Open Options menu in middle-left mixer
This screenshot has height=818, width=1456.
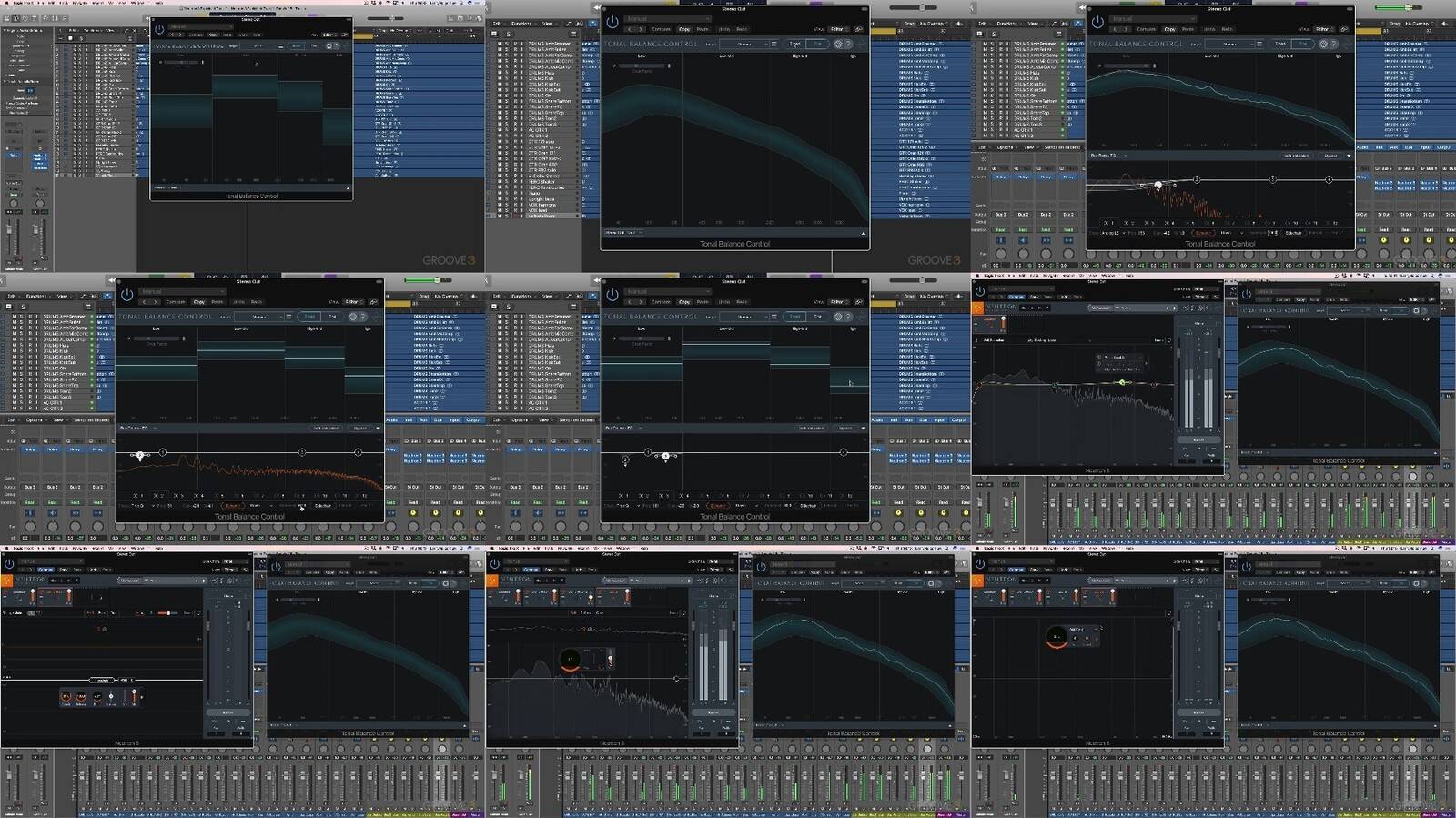point(35,419)
